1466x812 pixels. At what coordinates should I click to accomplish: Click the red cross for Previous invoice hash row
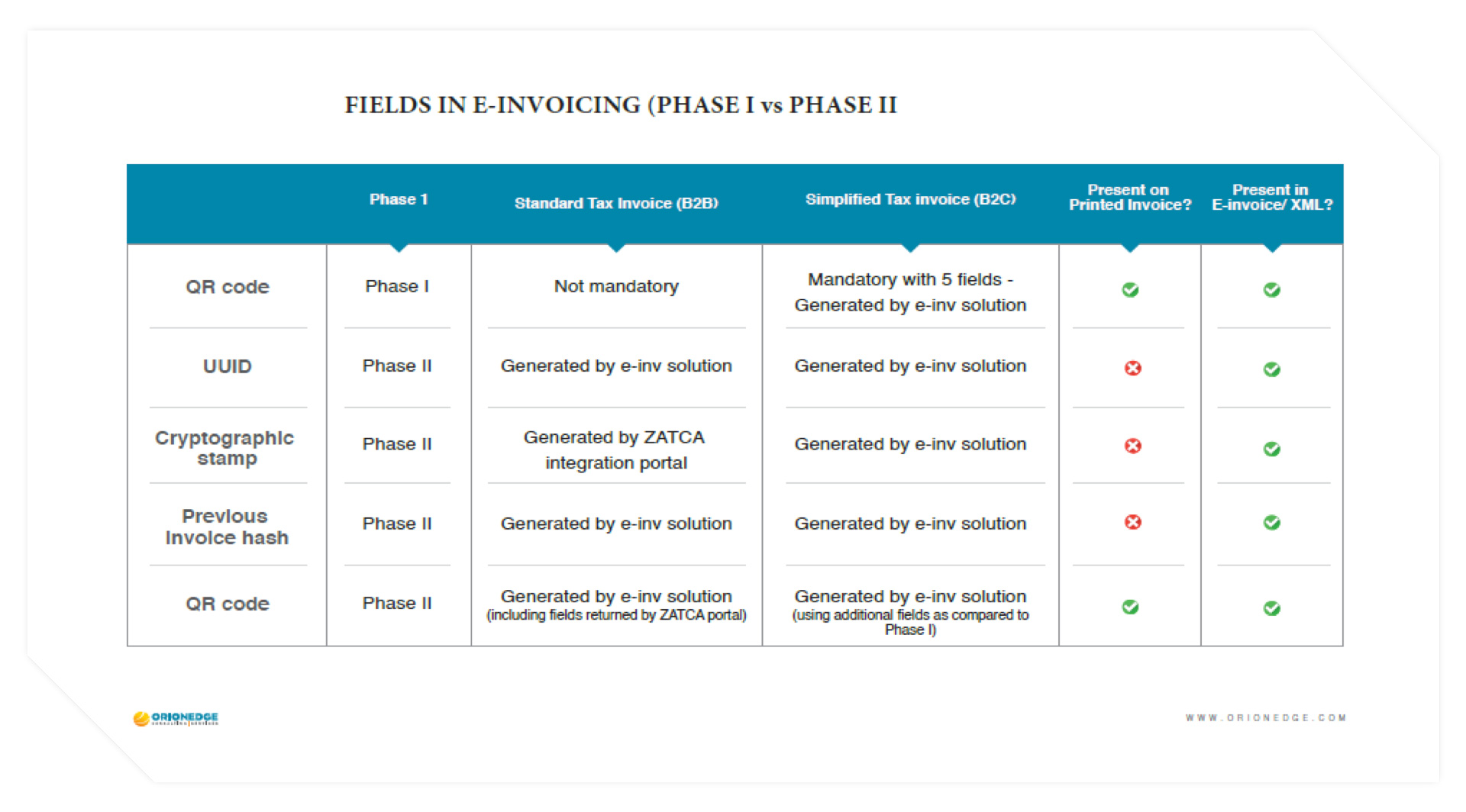coord(1132,522)
